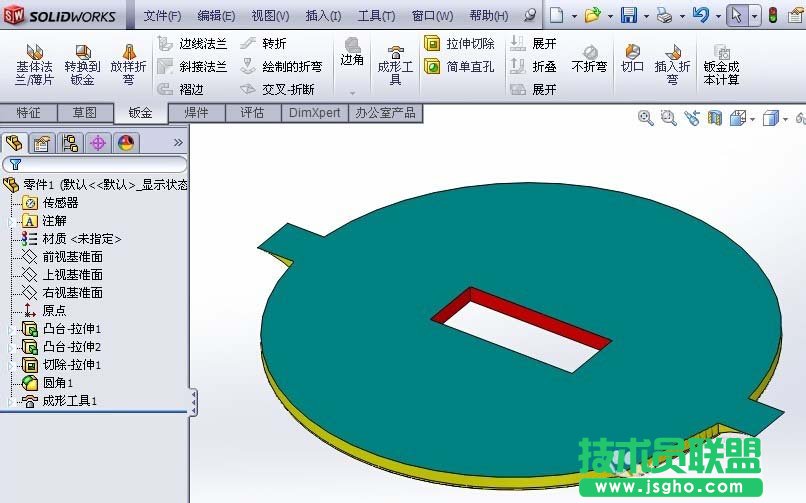Choose Sketched Bend (绘制的折弯)
The width and height of the screenshot is (806, 503).
pos(281,66)
